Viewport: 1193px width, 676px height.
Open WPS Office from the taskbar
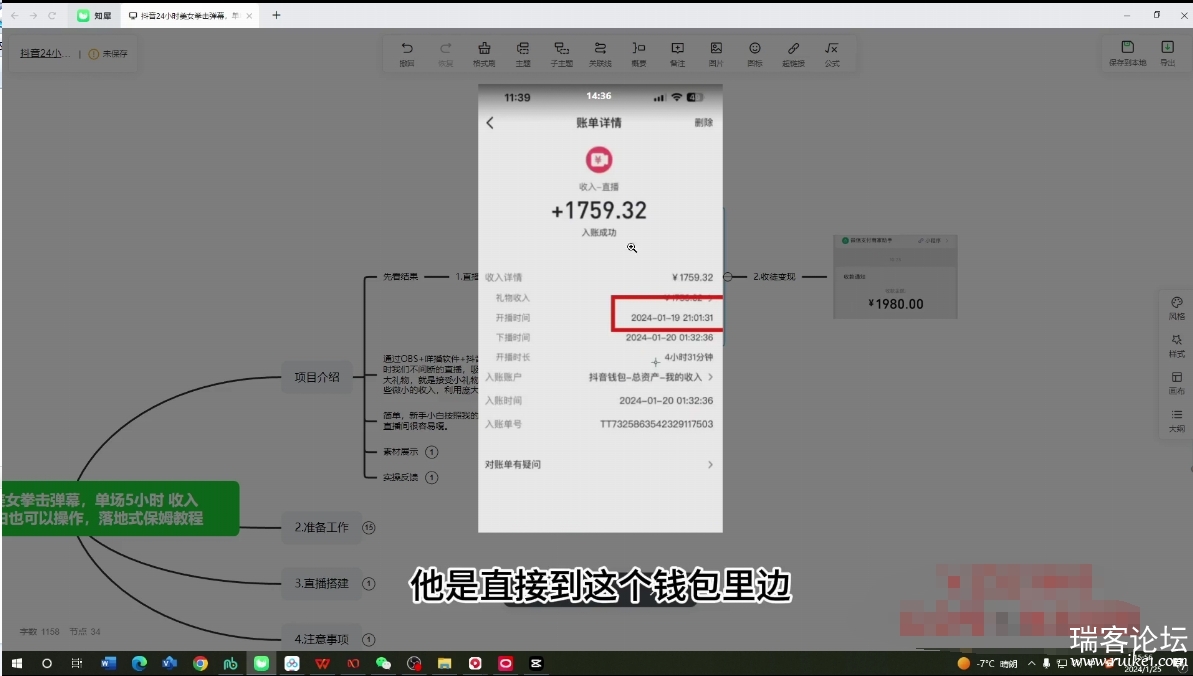[323, 663]
